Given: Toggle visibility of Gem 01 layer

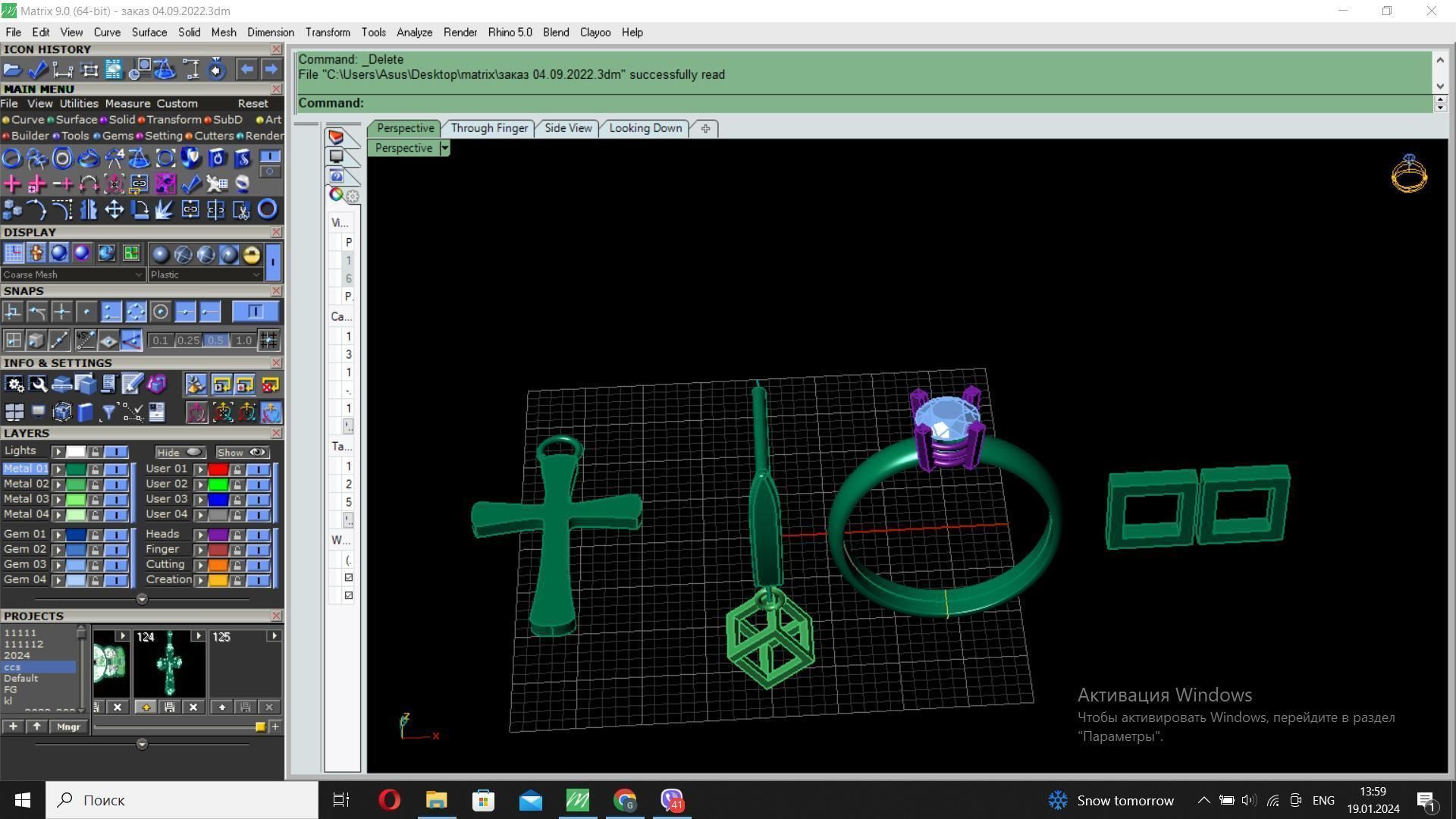Looking at the screenshot, I should coord(116,535).
